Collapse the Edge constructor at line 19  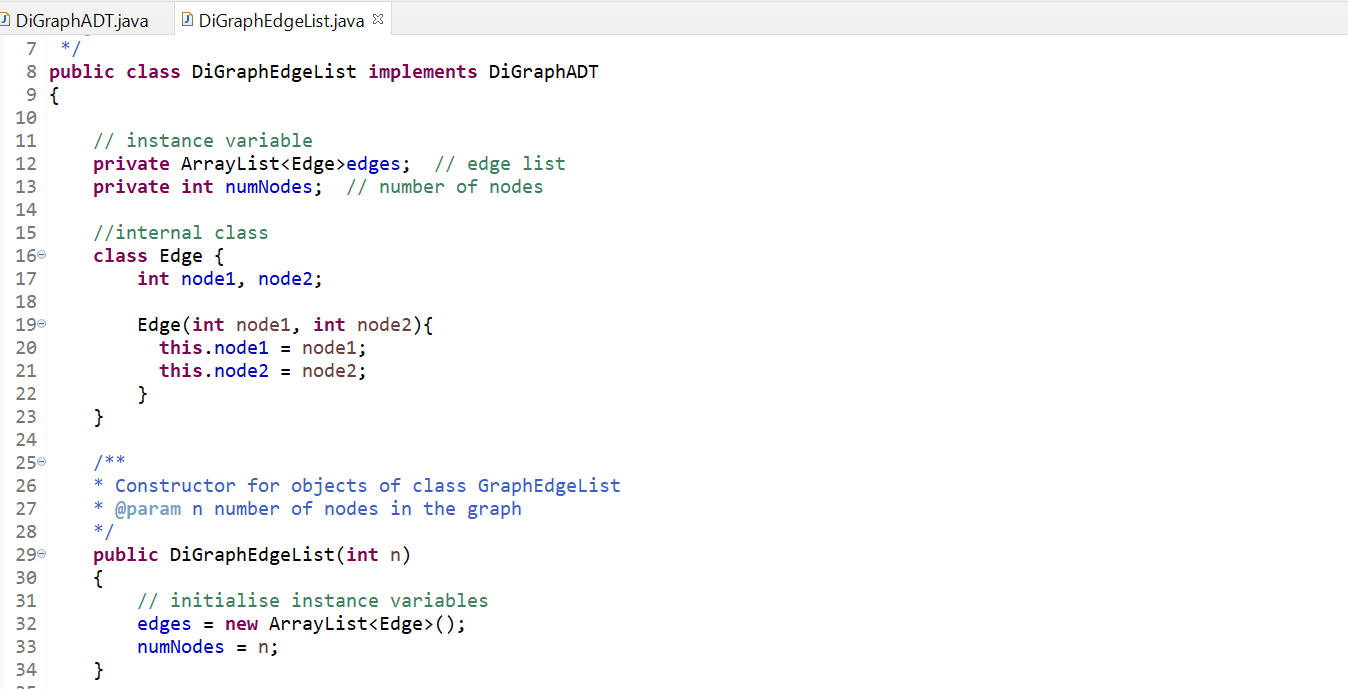pos(40,324)
